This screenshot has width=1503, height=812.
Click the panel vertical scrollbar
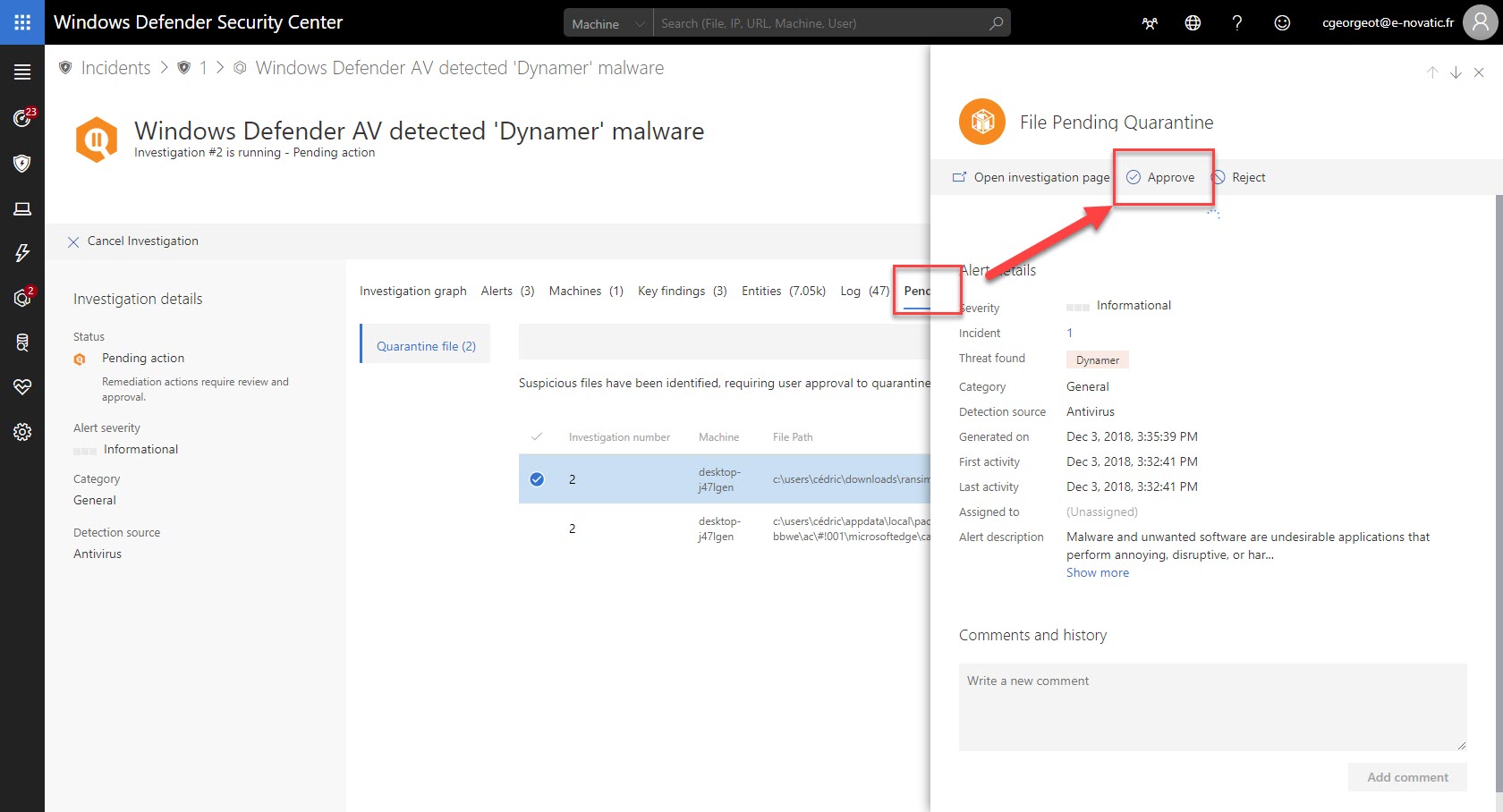[x=1499, y=492]
